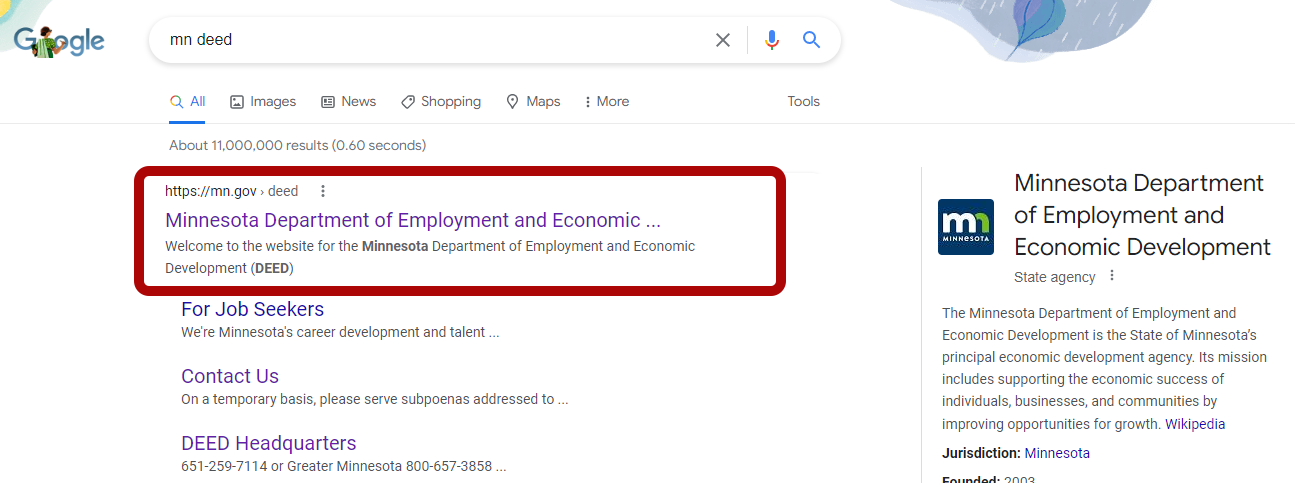Open options menu beside mn.gov result URL
This screenshot has height=483, width=1295.
pyautogui.click(x=322, y=191)
